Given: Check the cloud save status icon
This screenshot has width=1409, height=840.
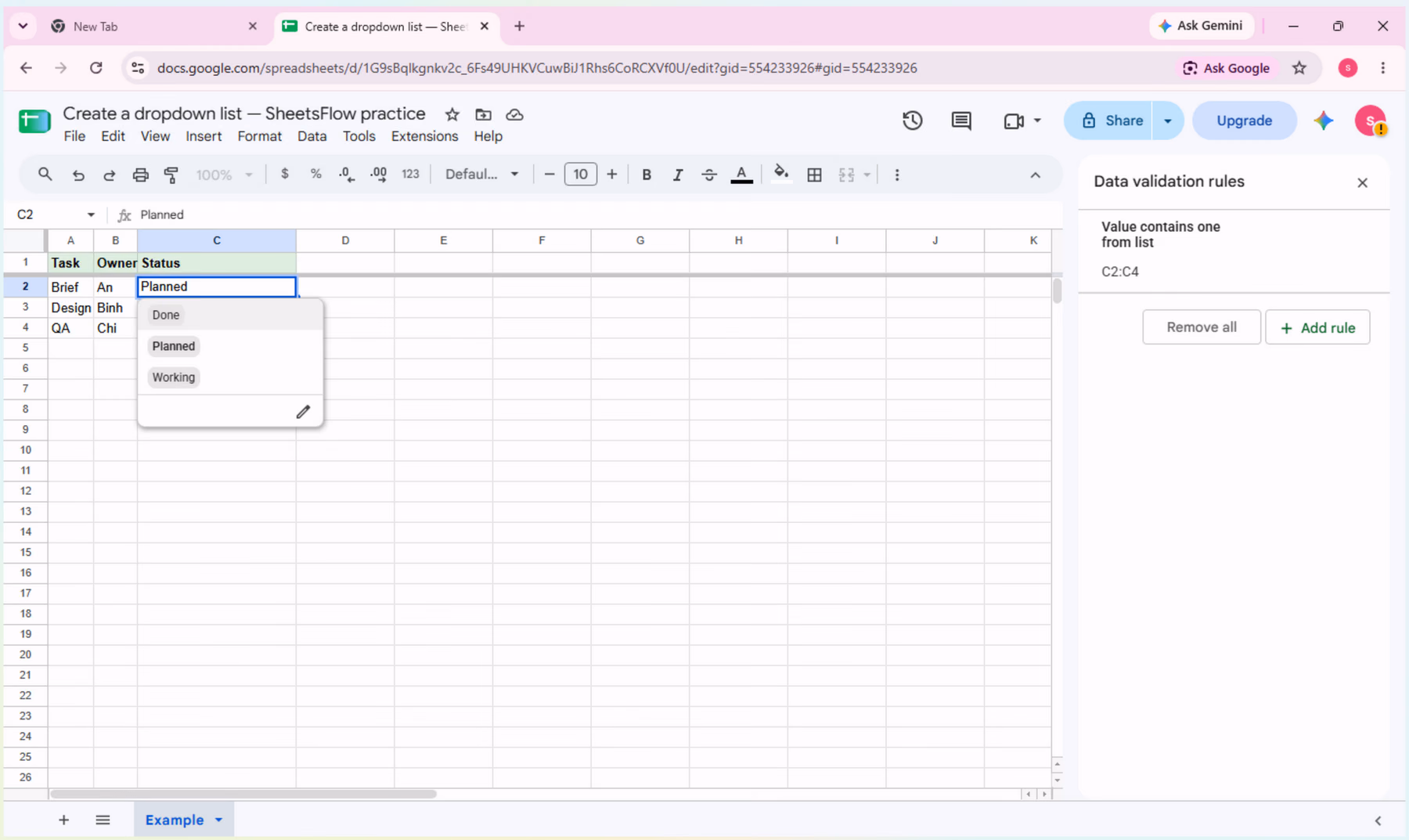Looking at the screenshot, I should coord(514,114).
